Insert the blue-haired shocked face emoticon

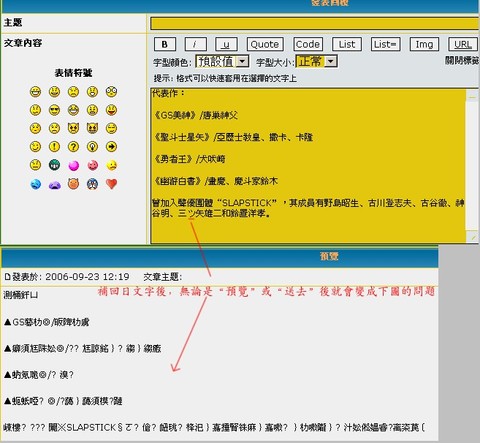92,184
